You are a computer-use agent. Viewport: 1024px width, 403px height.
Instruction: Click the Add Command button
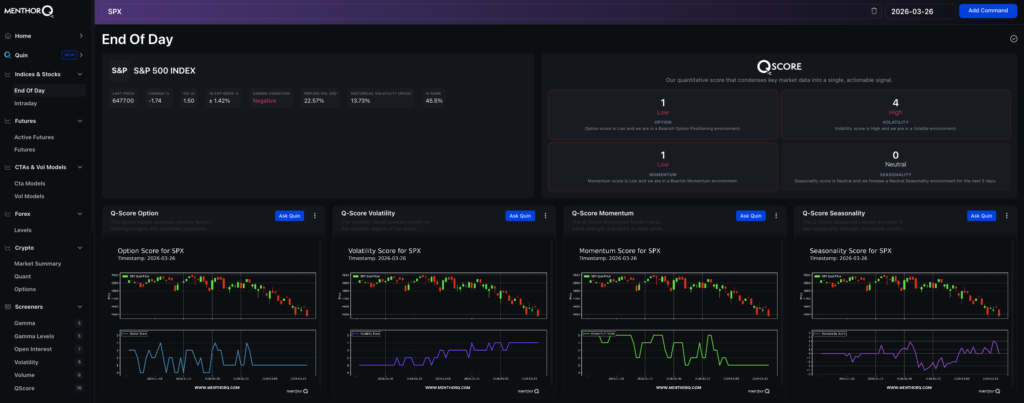[988, 11]
